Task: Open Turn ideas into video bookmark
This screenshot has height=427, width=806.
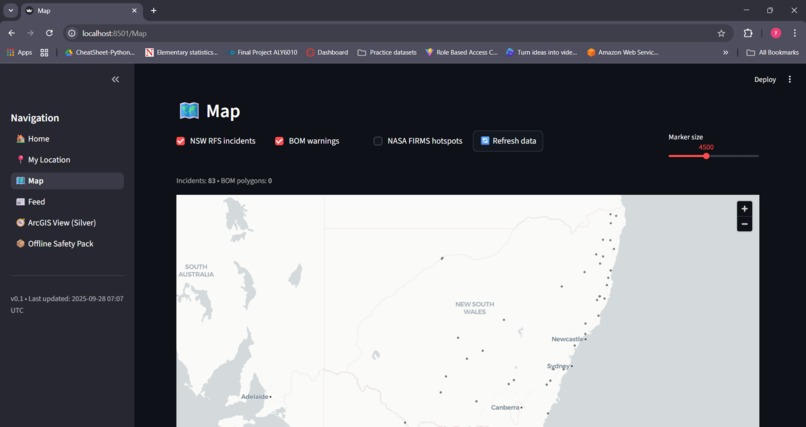Action: [x=541, y=52]
